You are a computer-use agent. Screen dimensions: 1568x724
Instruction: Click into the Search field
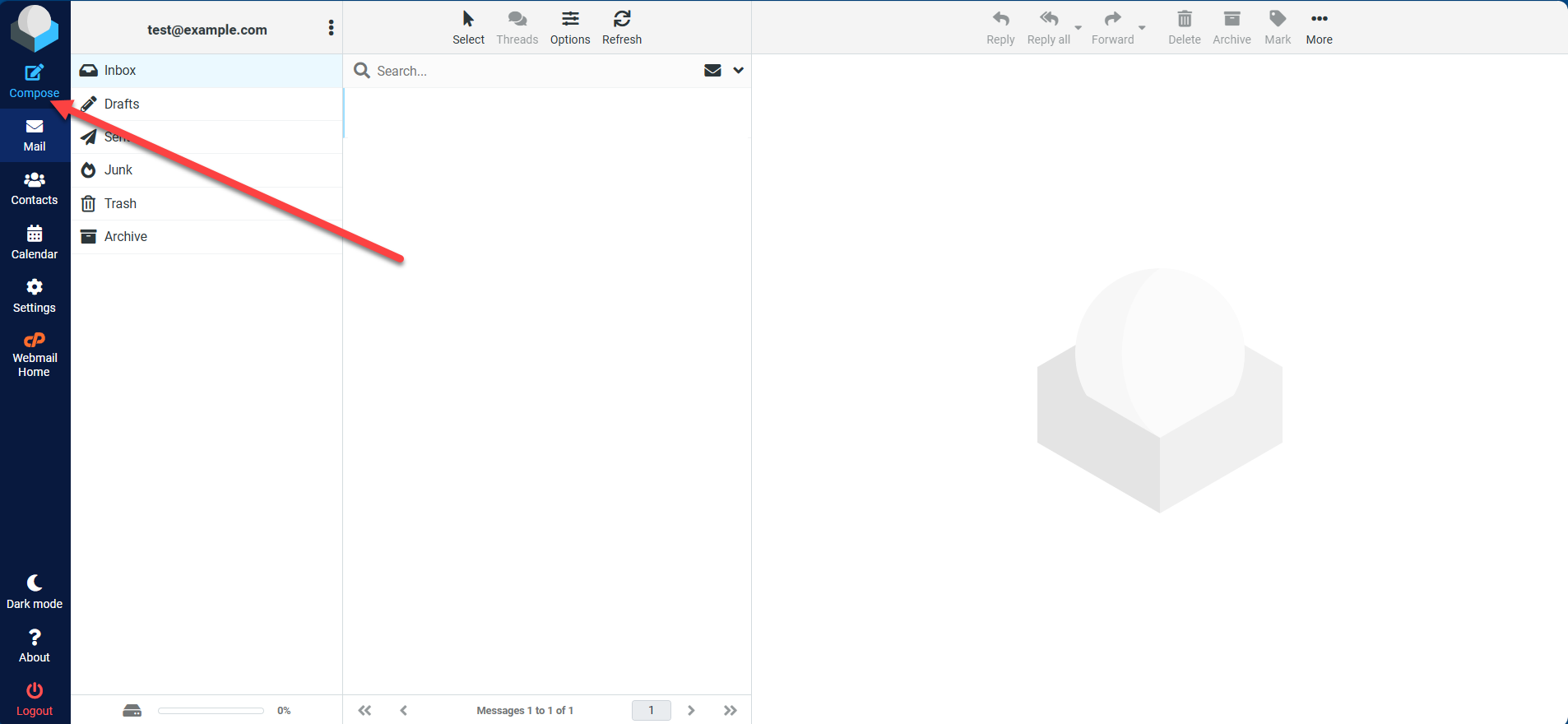pyautogui.click(x=535, y=71)
